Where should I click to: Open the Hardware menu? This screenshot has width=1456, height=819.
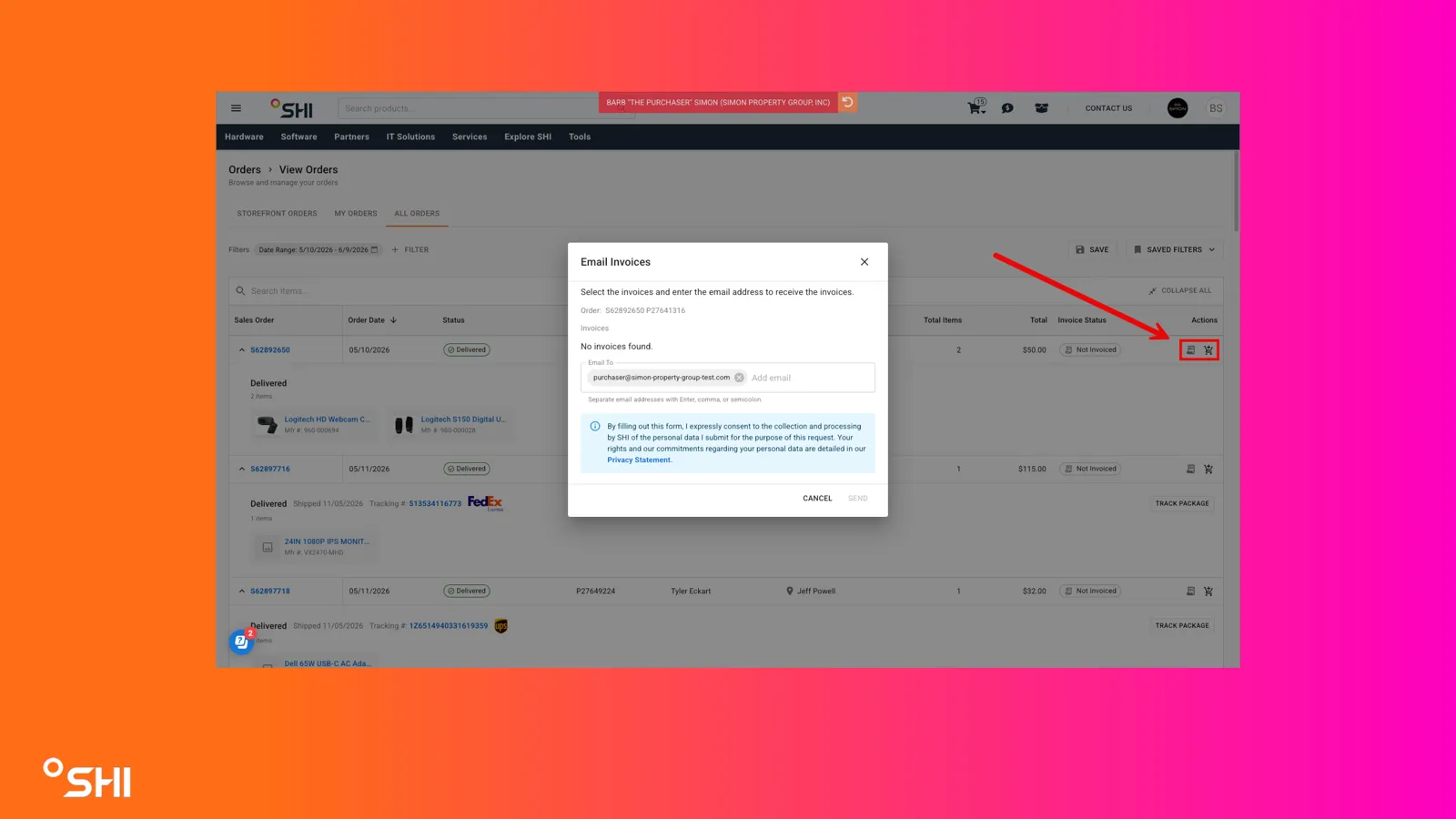[244, 136]
